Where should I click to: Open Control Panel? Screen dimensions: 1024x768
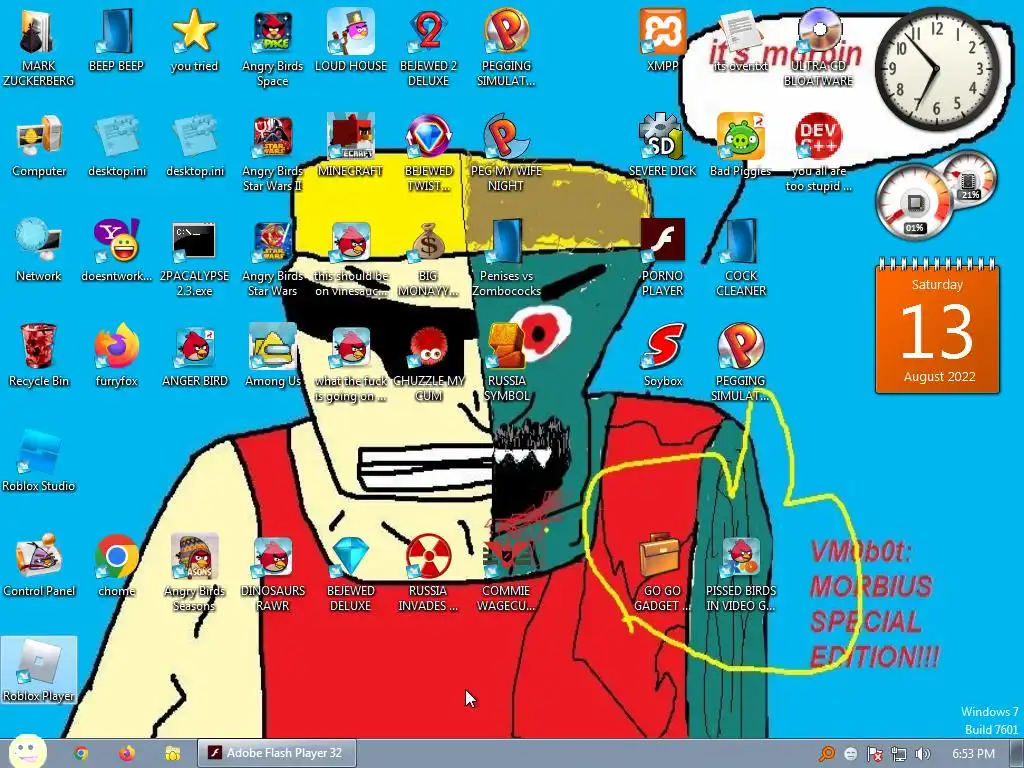click(x=39, y=566)
